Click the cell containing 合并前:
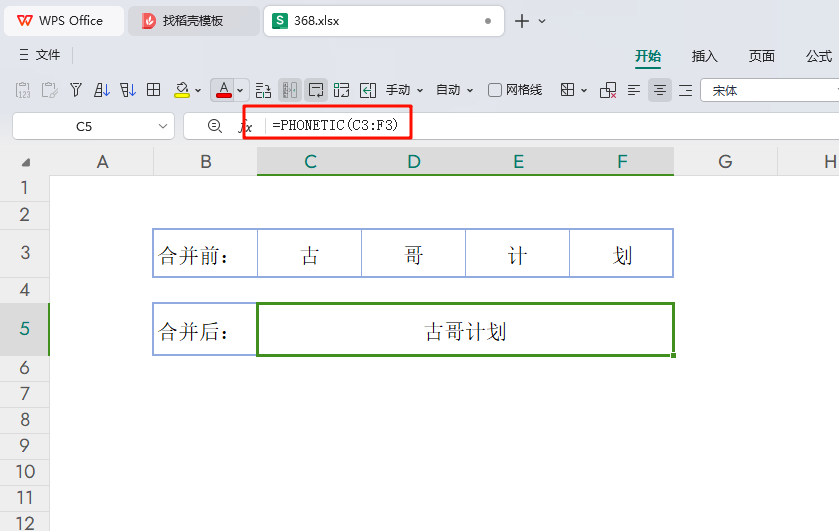The image size is (839, 531). (205, 253)
